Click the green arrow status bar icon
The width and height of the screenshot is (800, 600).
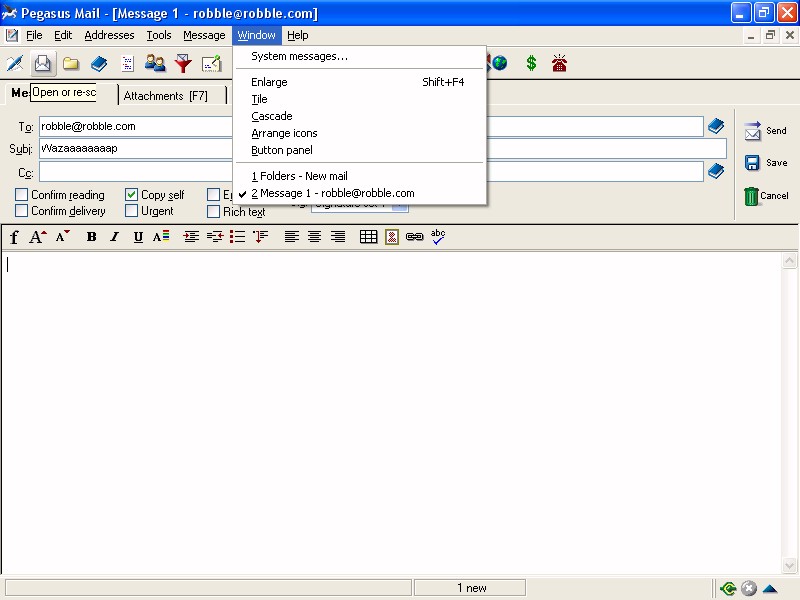coord(728,589)
